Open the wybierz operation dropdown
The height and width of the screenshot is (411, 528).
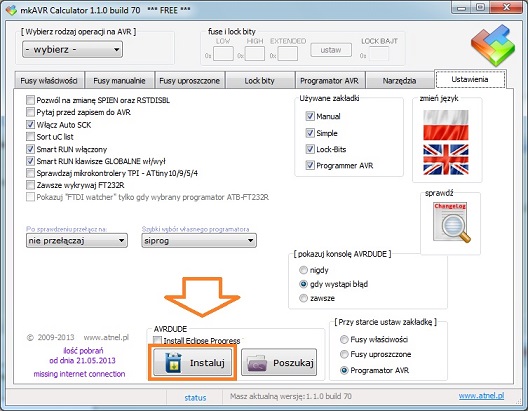[72, 49]
